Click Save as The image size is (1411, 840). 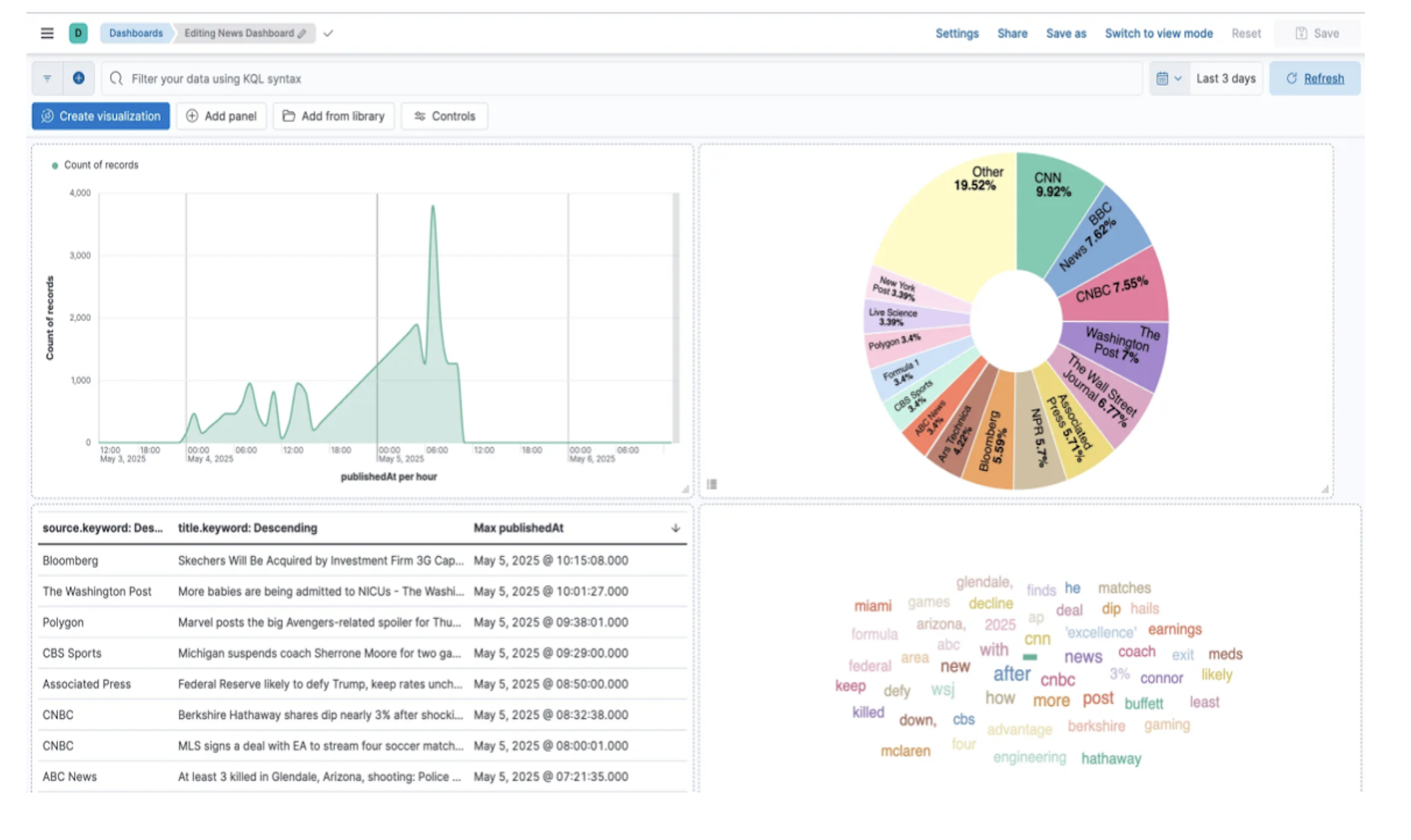(x=1066, y=33)
